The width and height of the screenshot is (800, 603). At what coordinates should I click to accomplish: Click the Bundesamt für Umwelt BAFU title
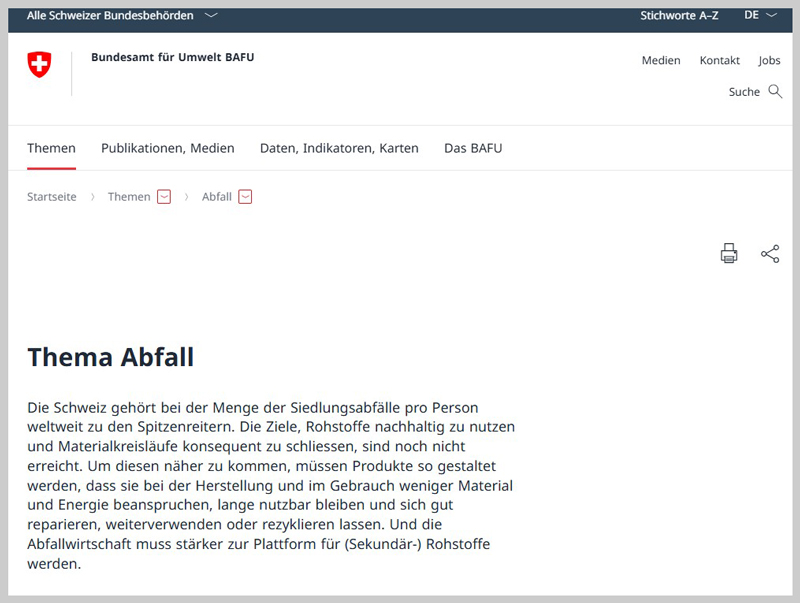[172, 58]
